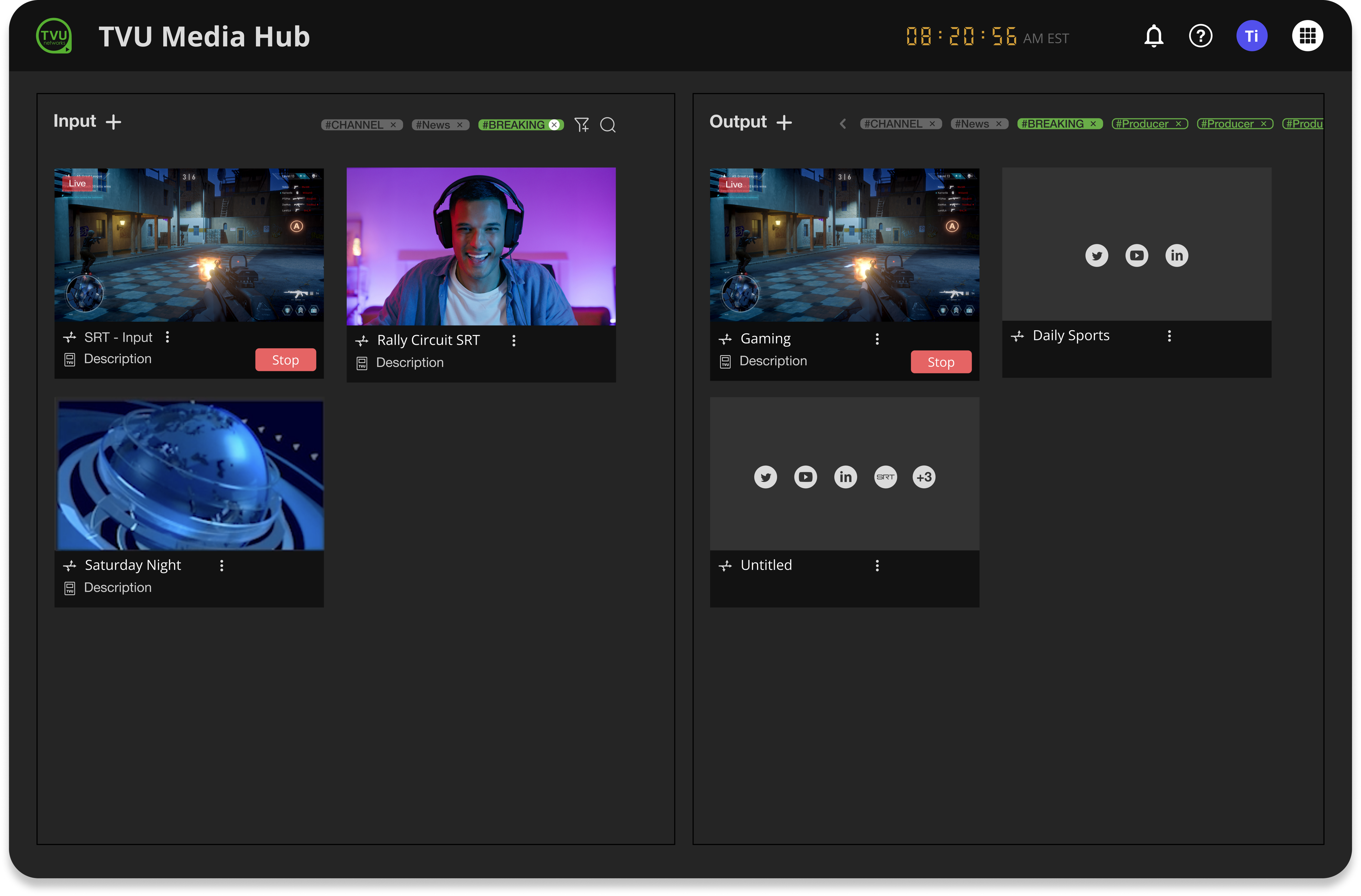Click Twitter icon on Daily Sports card

point(1096,255)
